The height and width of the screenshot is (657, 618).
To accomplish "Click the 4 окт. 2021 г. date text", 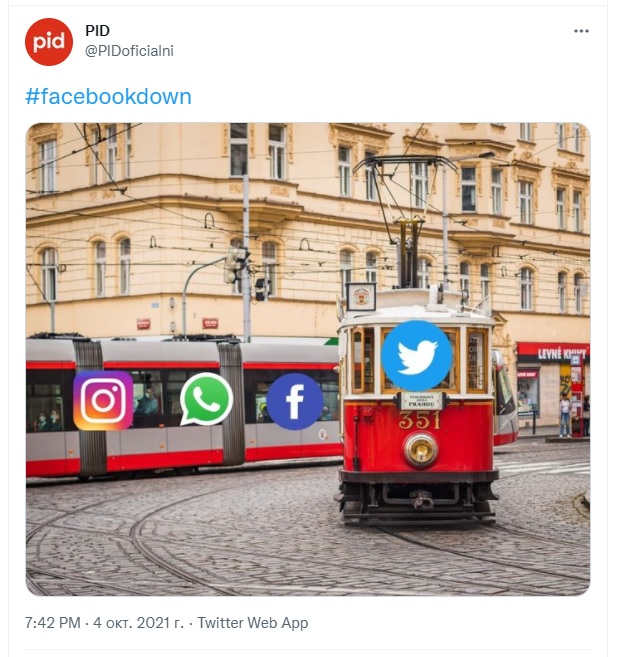I will coord(138,623).
